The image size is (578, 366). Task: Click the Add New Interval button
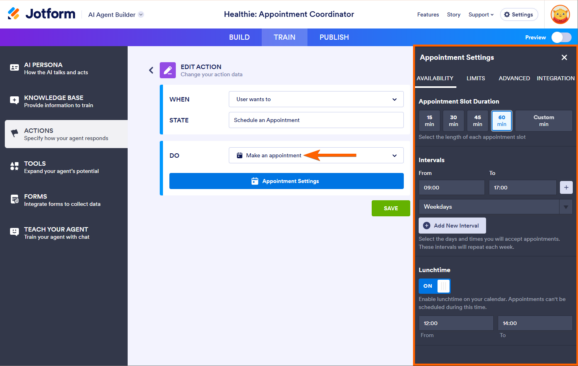[x=452, y=226]
